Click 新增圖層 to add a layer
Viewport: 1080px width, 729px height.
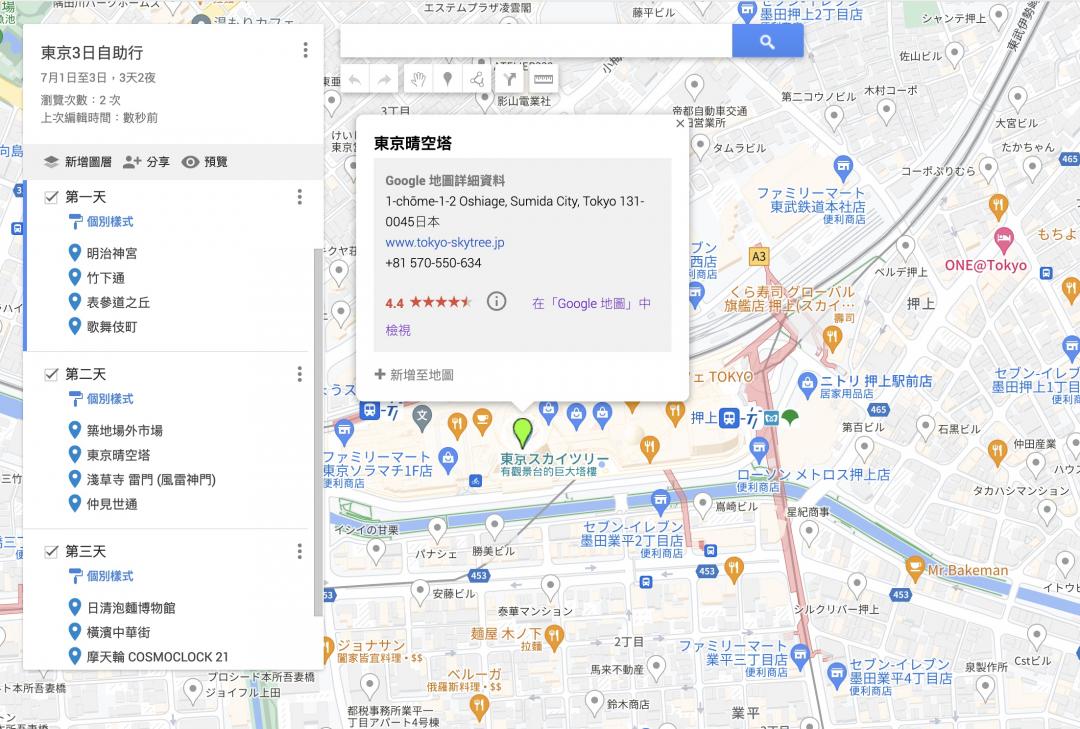point(77,162)
